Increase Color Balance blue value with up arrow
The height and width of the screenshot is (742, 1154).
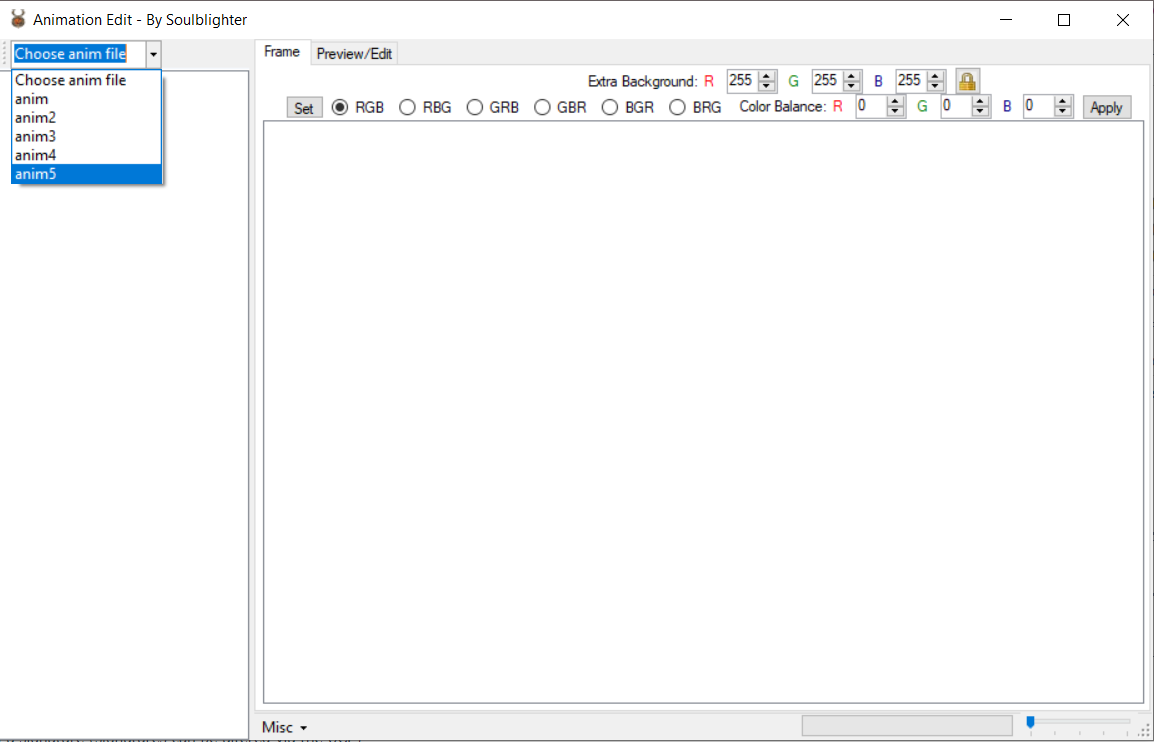pyautogui.click(x=1063, y=102)
